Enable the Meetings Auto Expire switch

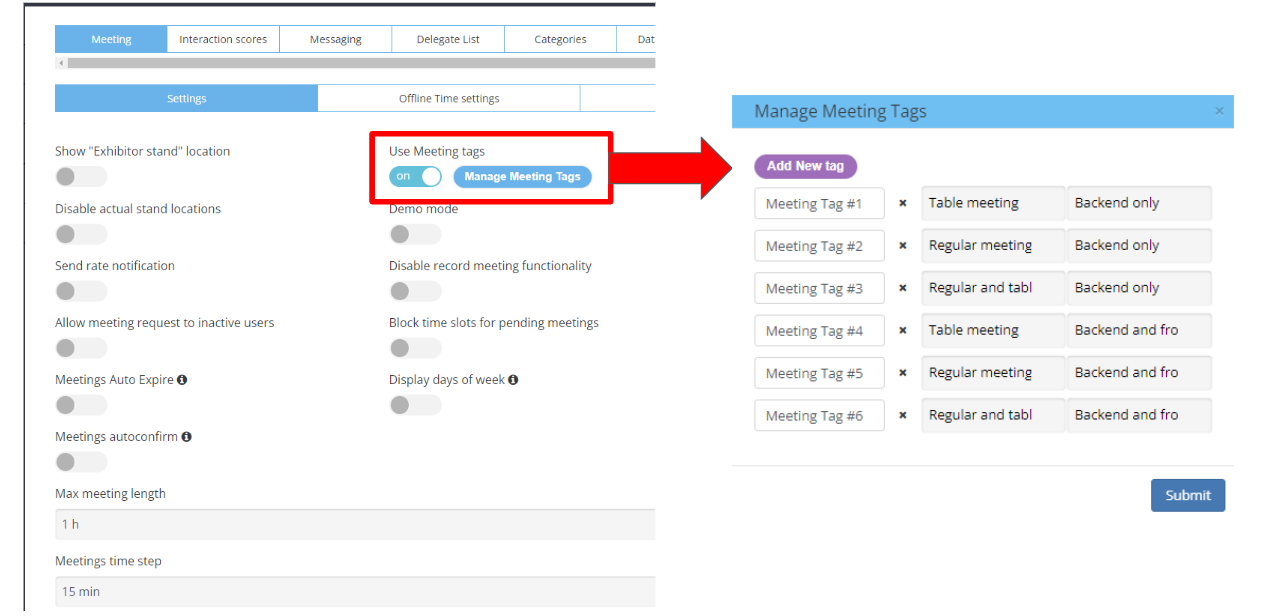(x=81, y=405)
